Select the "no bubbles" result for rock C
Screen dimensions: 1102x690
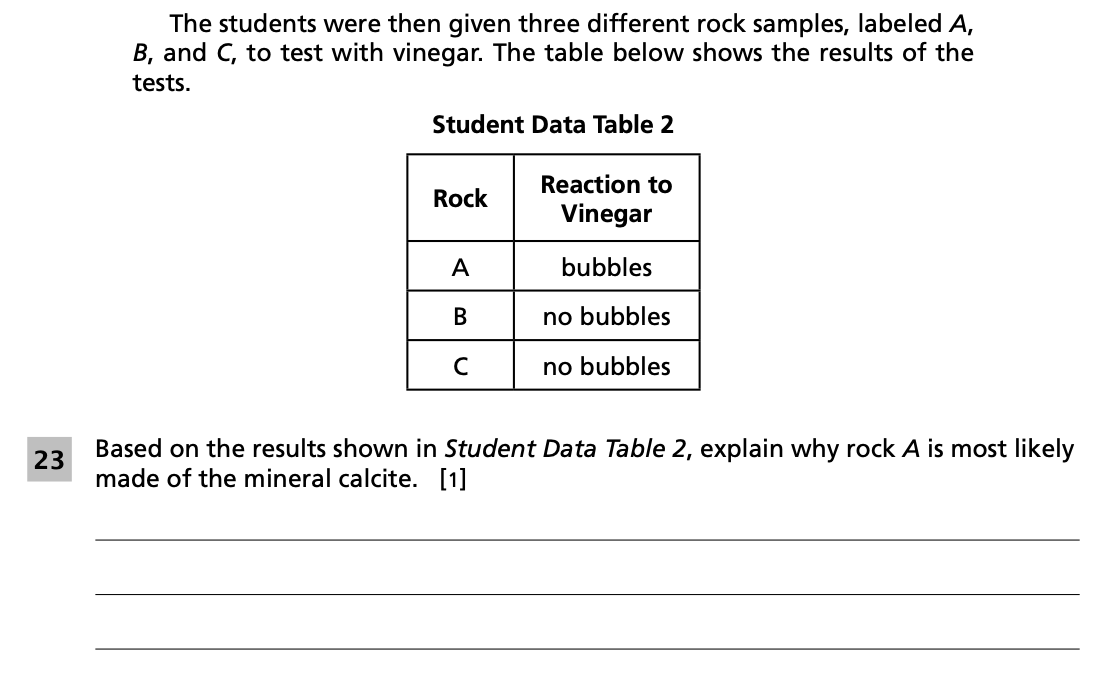[x=606, y=366]
